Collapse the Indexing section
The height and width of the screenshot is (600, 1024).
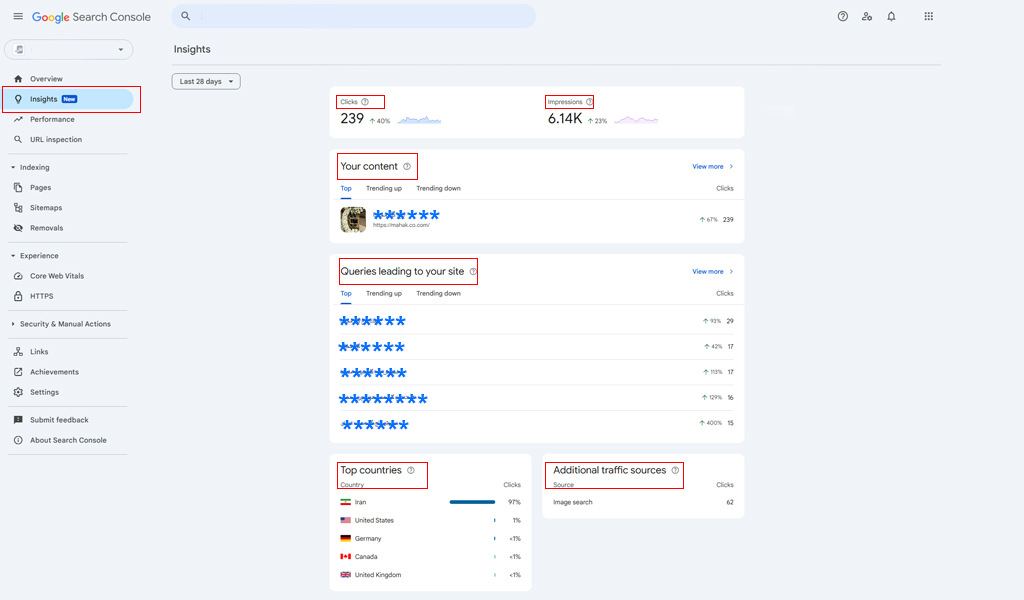pos(13,168)
